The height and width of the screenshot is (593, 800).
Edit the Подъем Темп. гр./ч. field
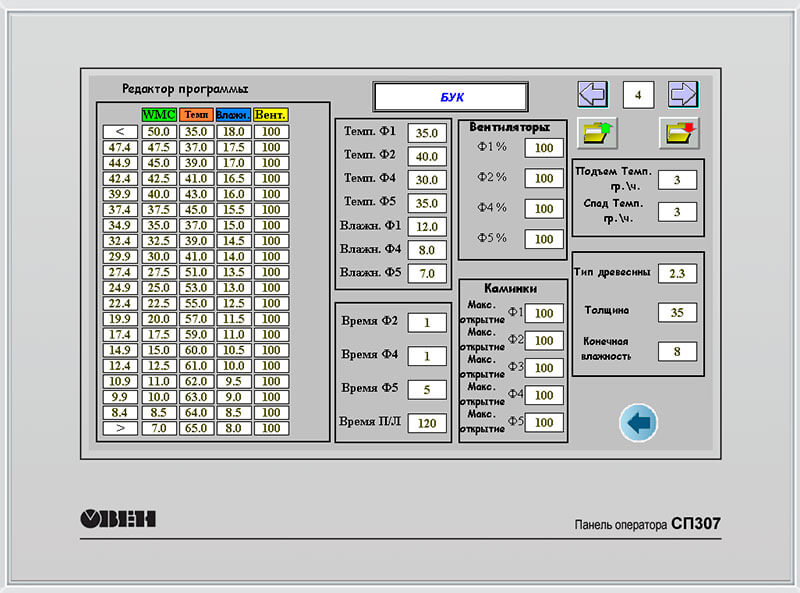[x=677, y=180]
